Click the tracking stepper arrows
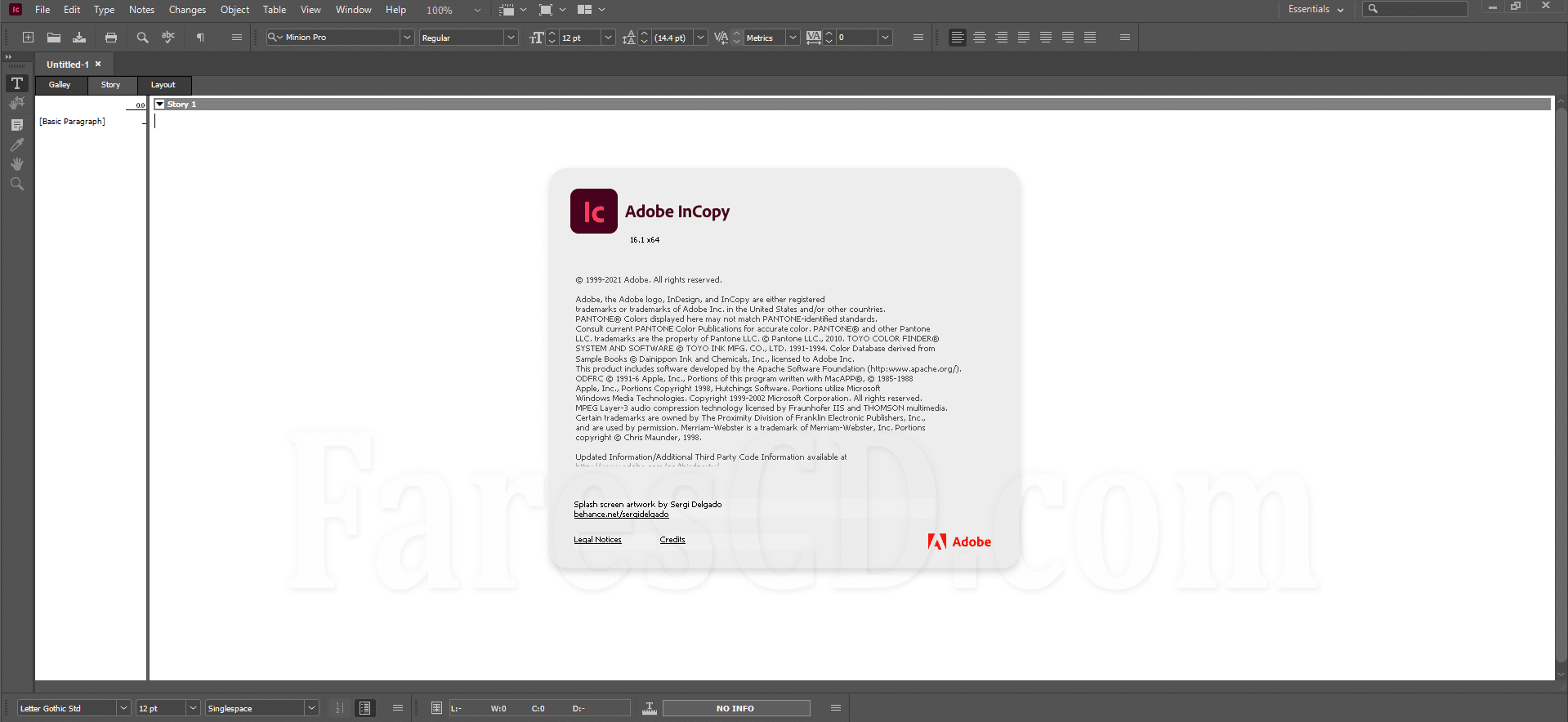Screen dimensions: 1568x722 point(829,38)
